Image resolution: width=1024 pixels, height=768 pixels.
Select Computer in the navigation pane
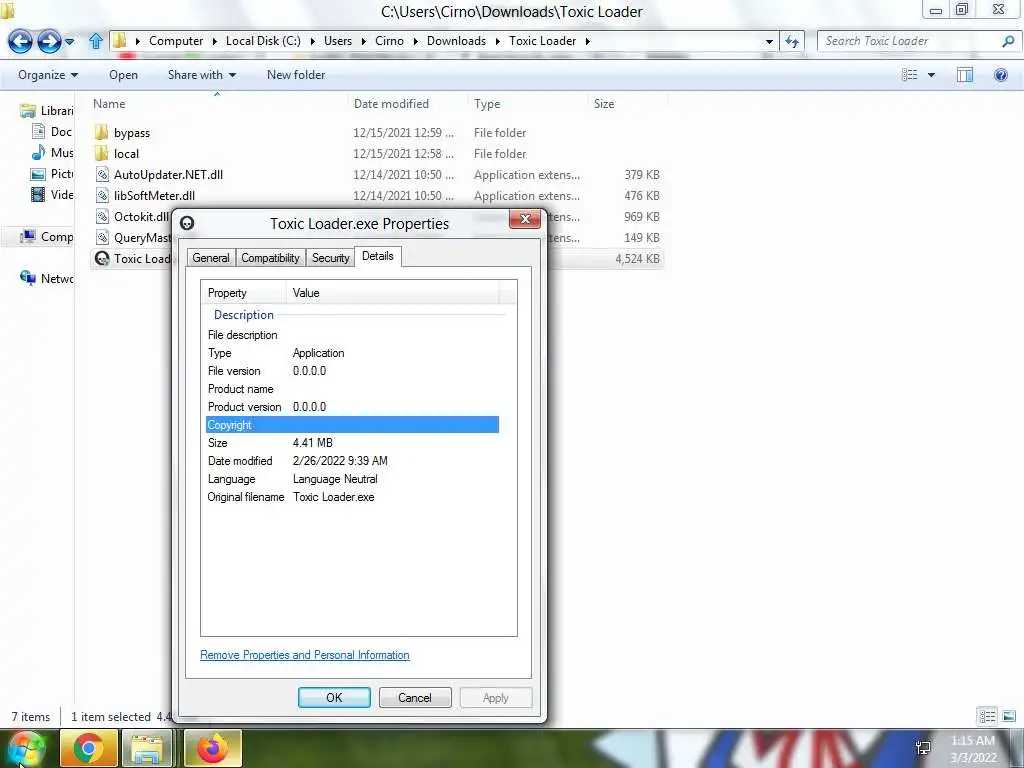[x=46, y=237]
